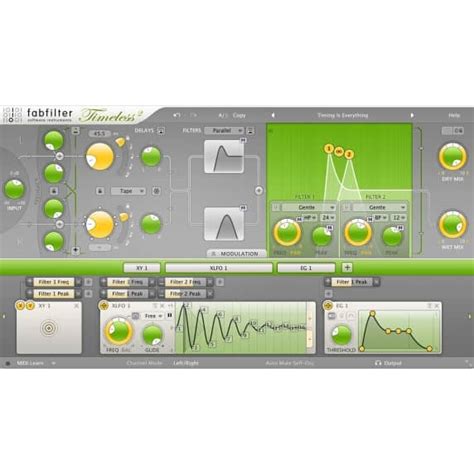
Task: Click the Copy button
Action: tap(239, 115)
